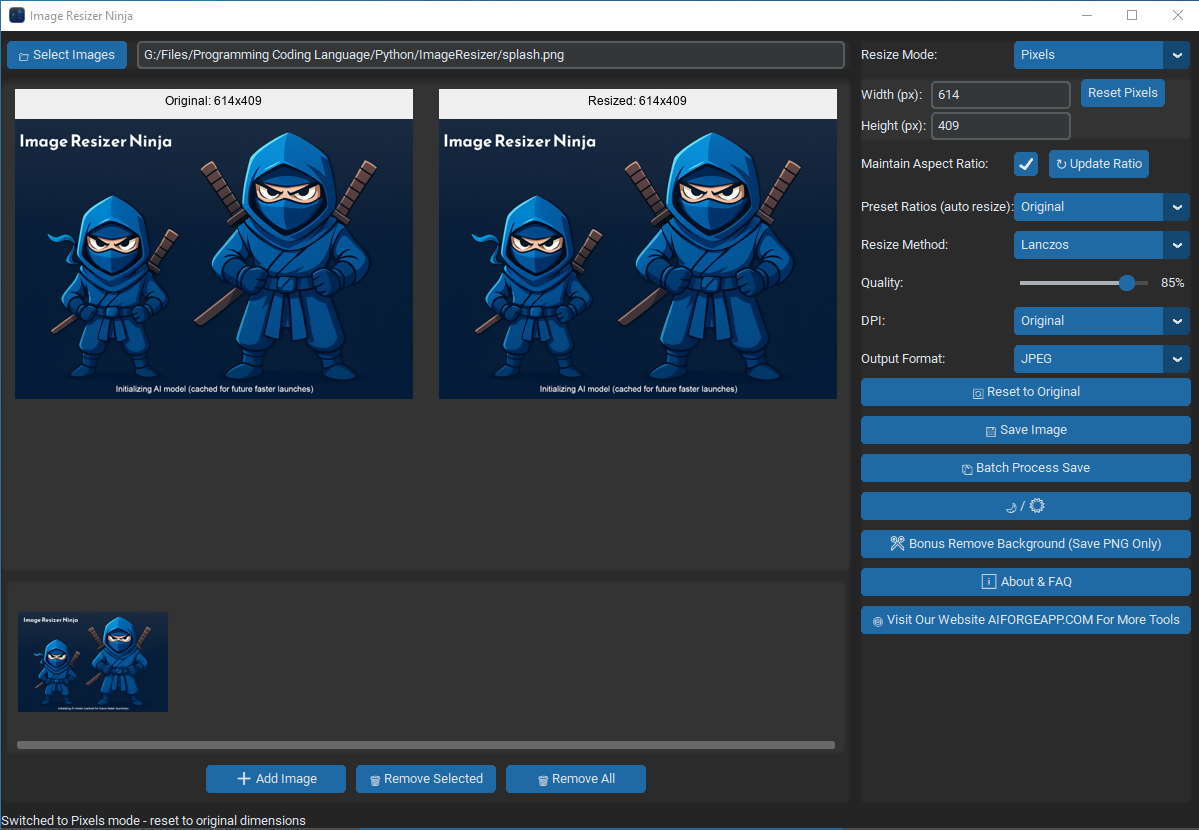Image resolution: width=1199 pixels, height=830 pixels.
Task: Click the Remove All button
Action: pos(576,779)
